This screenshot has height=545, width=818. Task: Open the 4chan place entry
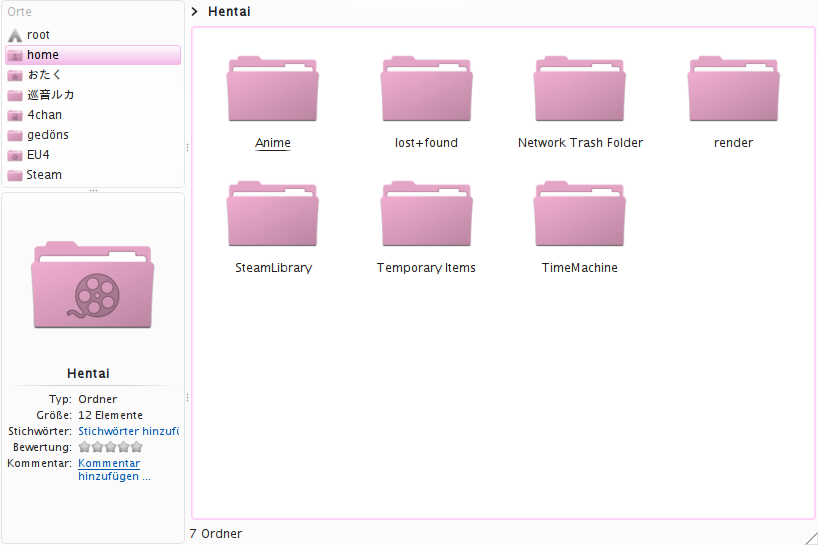coord(93,115)
